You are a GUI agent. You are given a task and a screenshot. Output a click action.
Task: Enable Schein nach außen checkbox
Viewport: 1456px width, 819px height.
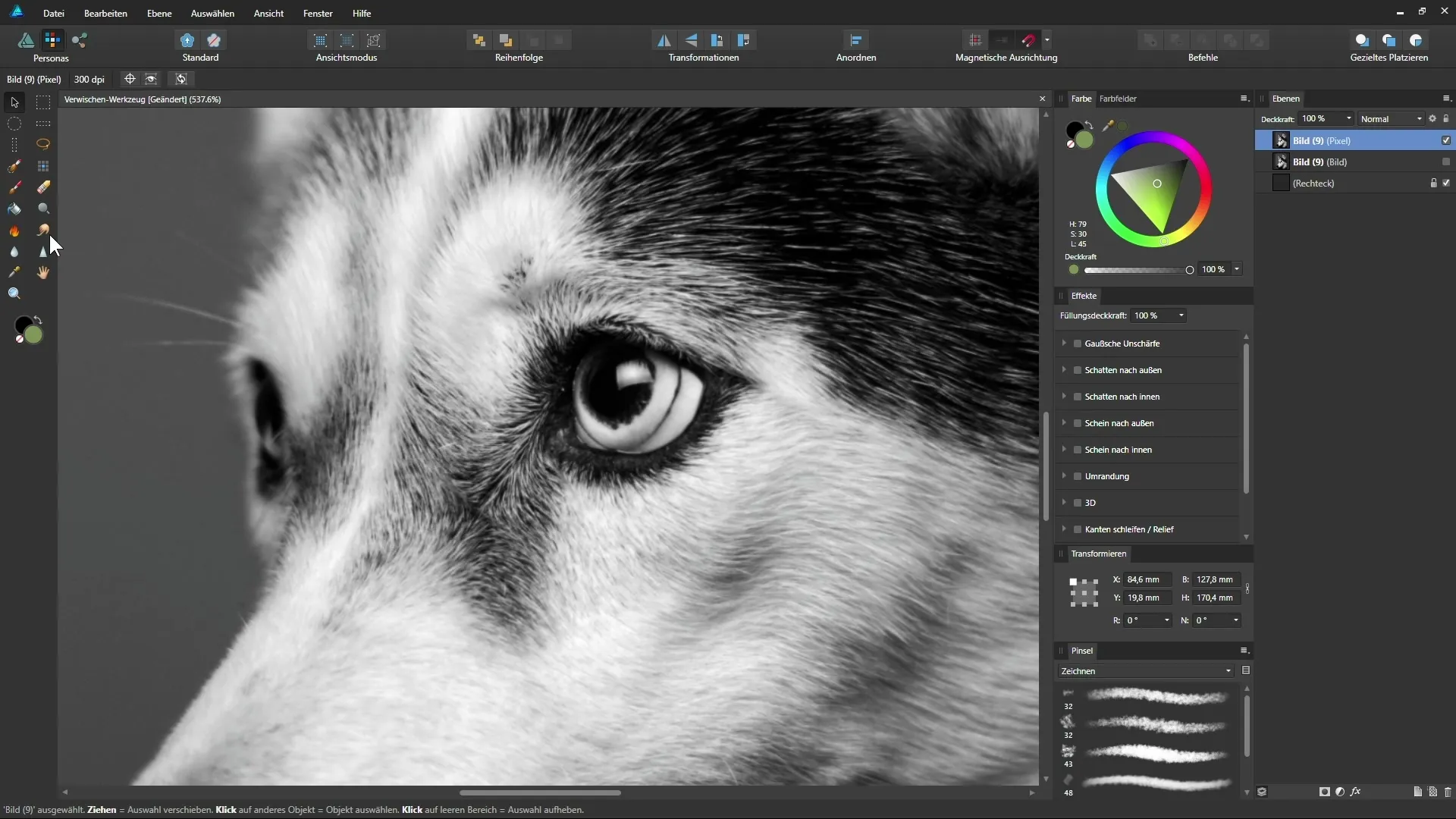[x=1077, y=423]
